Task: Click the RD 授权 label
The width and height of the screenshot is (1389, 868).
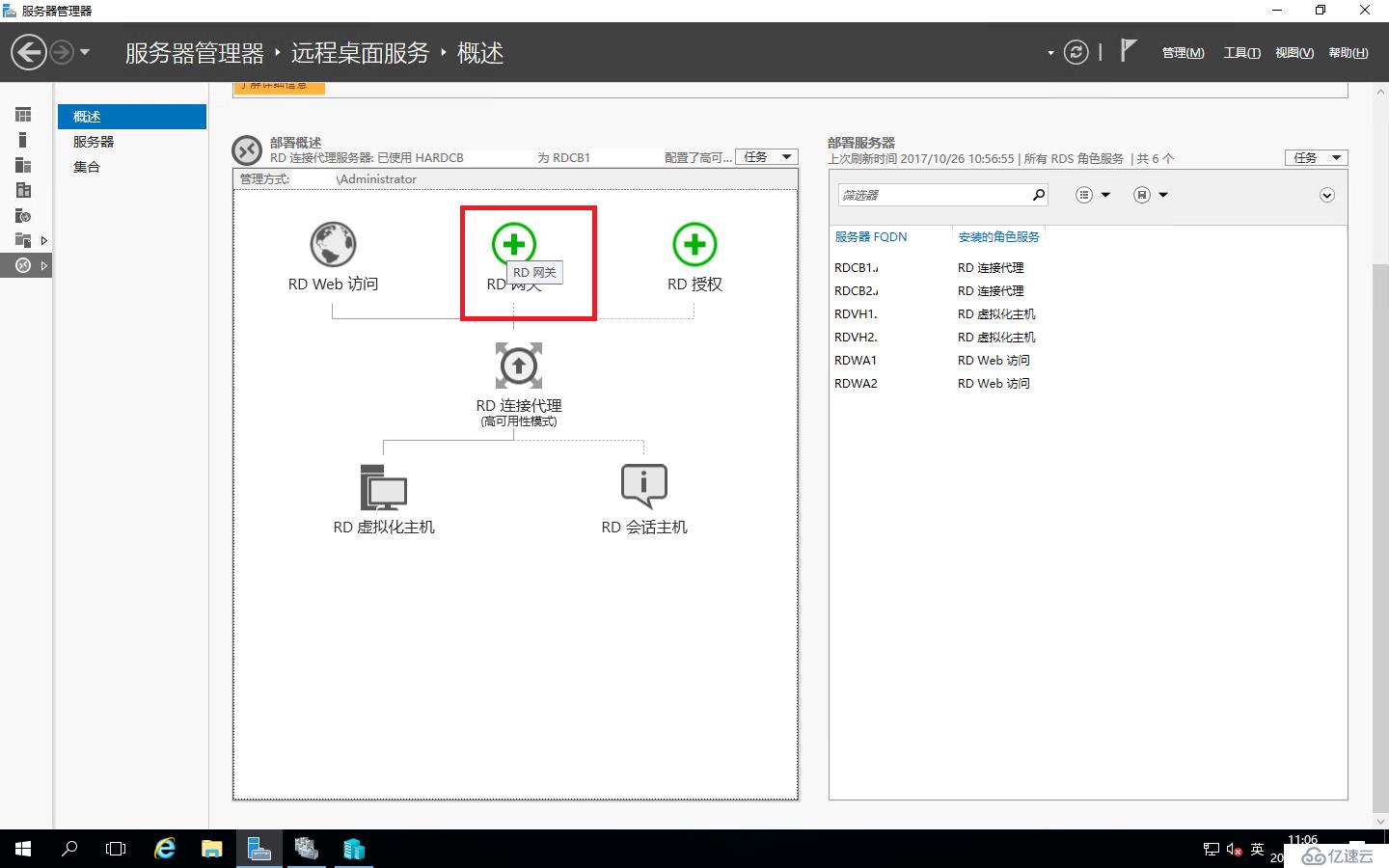Action: (694, 285)
